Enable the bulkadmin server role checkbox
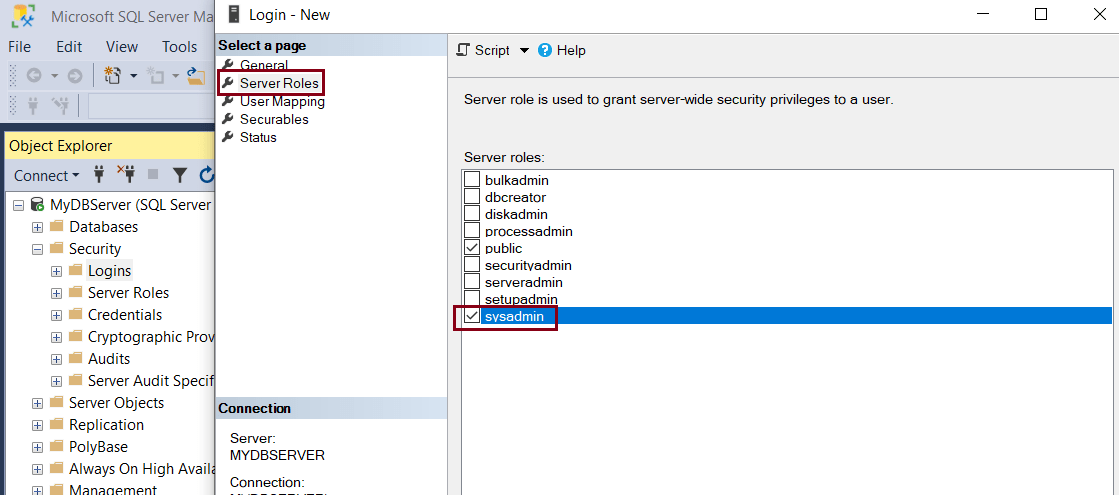Image resolution: width=1119 pixels, height=495 pixels. [472, 180]
